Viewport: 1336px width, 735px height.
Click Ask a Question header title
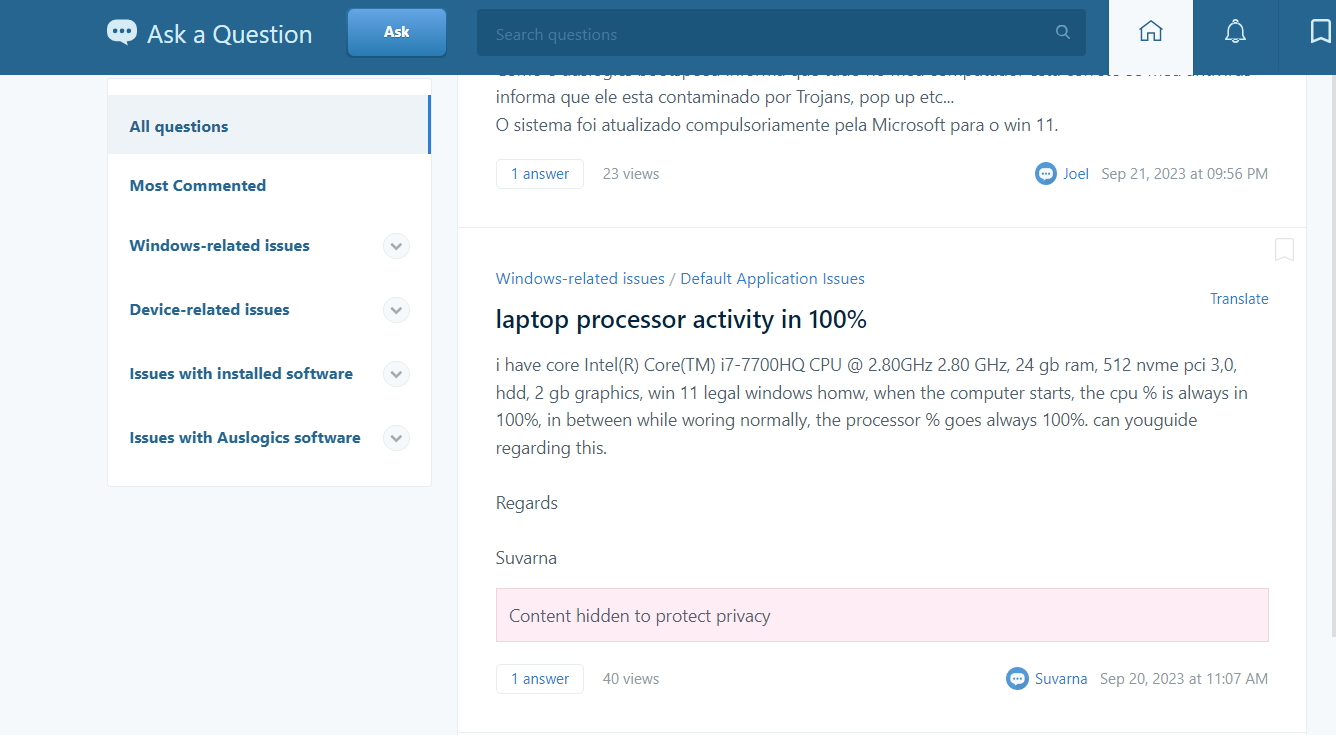coord(230,34)
